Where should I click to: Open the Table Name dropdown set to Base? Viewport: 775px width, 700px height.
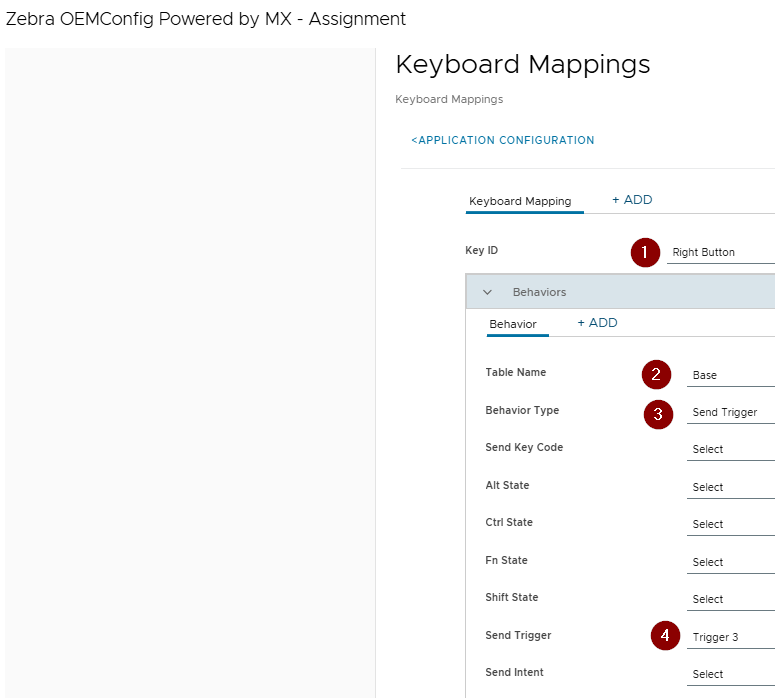[731, 375]
